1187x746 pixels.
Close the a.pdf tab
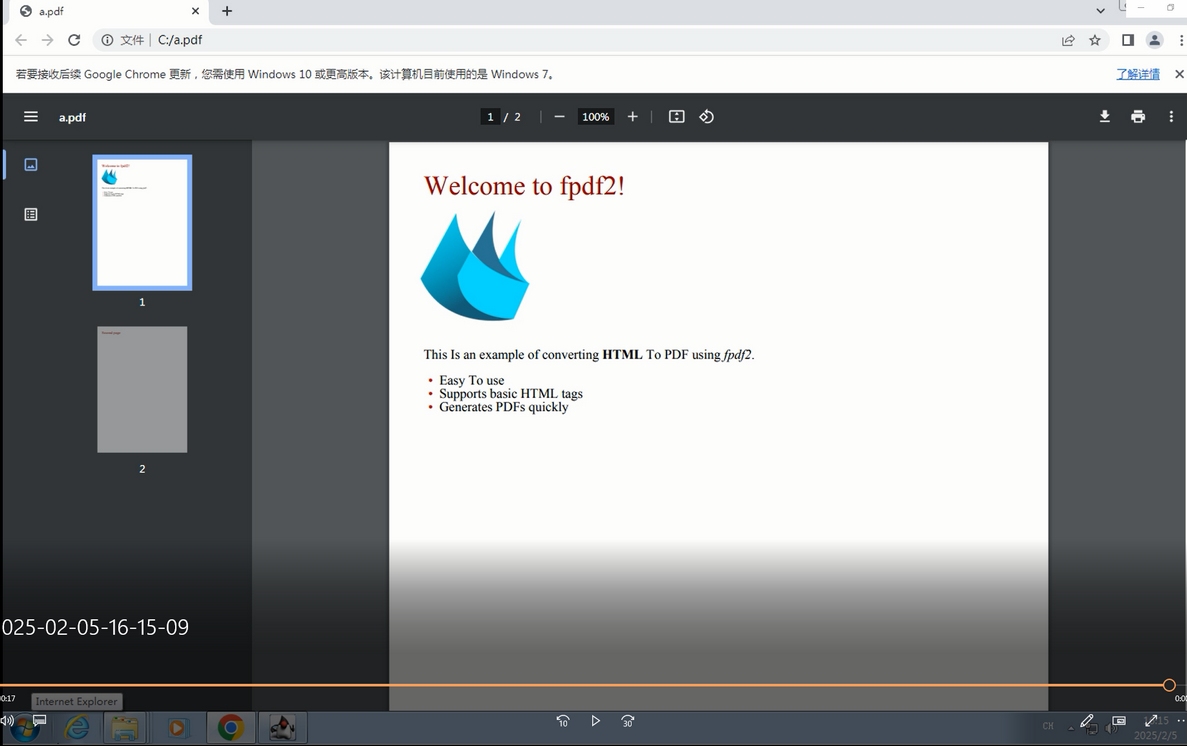[x=195, y=11]
